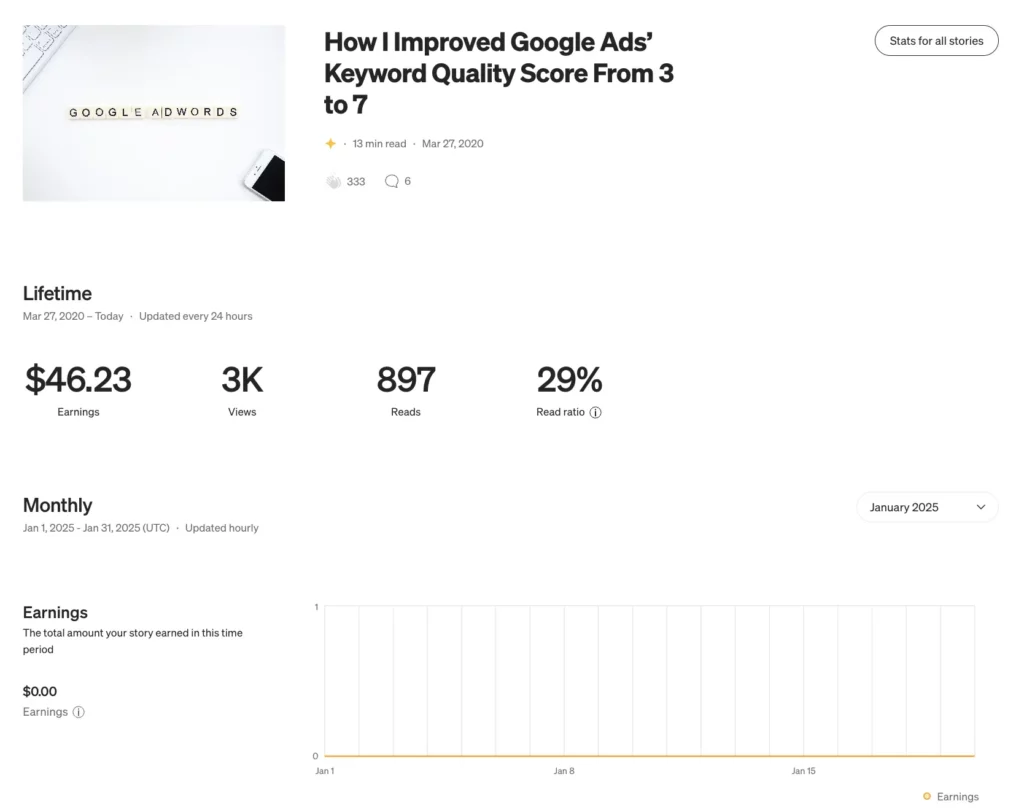This screenshot has height=809, width=1024.
Task: Click the Jan 1 chart axis label
Action: pyautogui.click(x=325, y=771)
